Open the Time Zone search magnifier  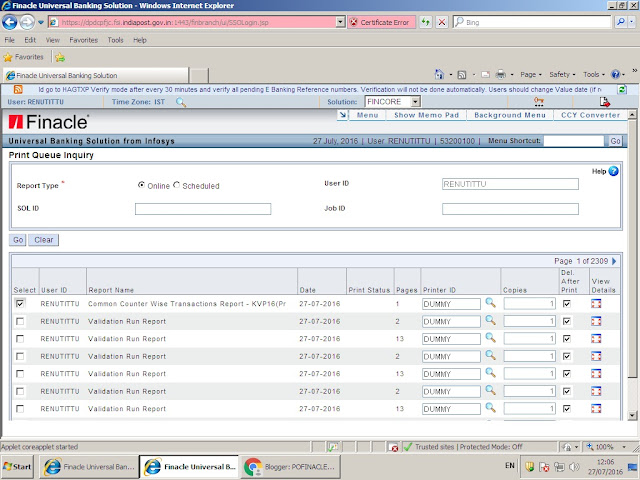click(181, 102)
